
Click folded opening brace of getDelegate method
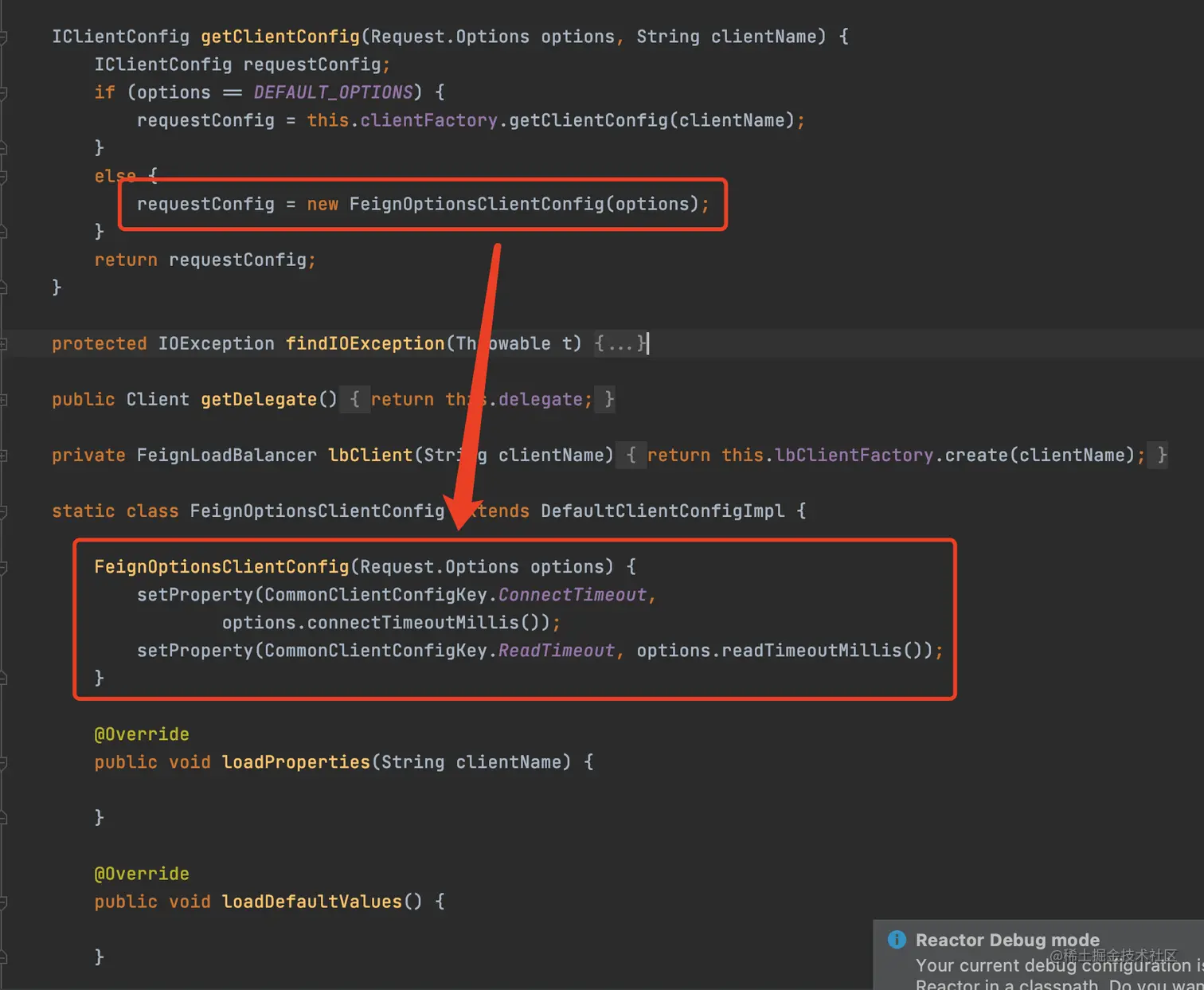pyautogui.click(x=355, y=399)
